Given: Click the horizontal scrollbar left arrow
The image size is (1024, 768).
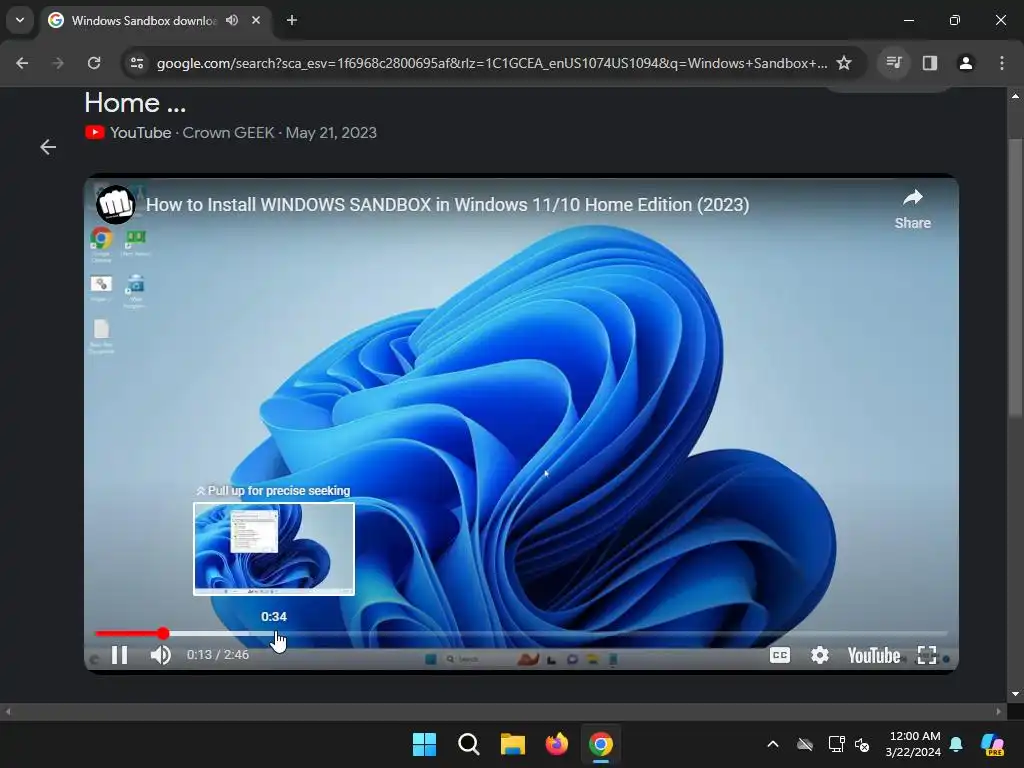Looking at the screenshot, I should click(x=8, y=711).
